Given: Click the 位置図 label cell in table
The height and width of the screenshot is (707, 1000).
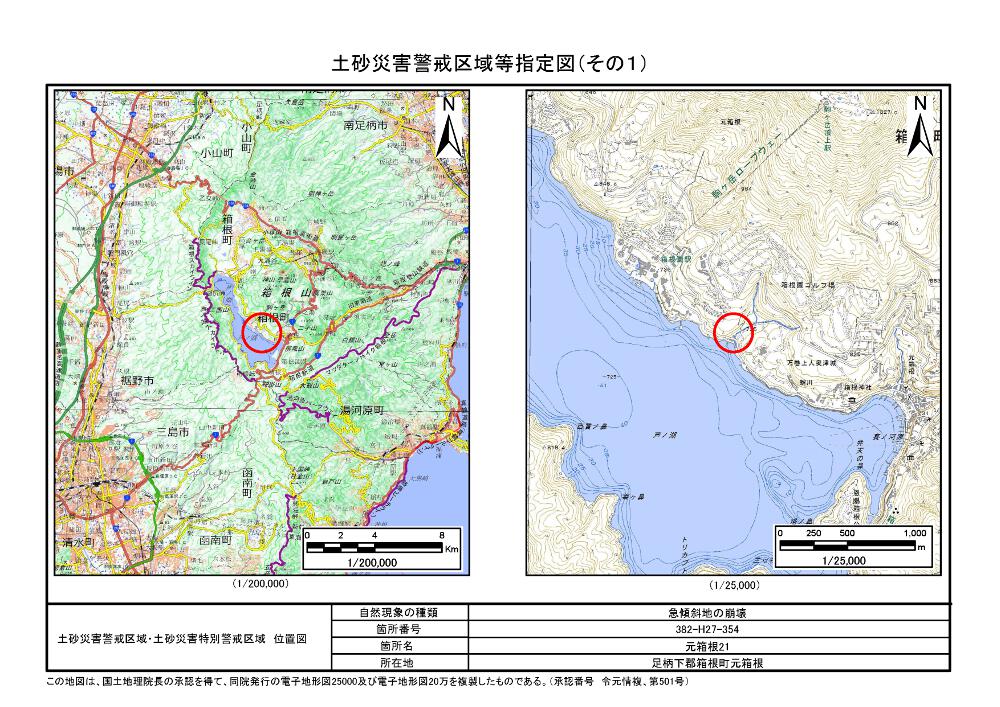Looking at the screenshot, I should [181, 638].
